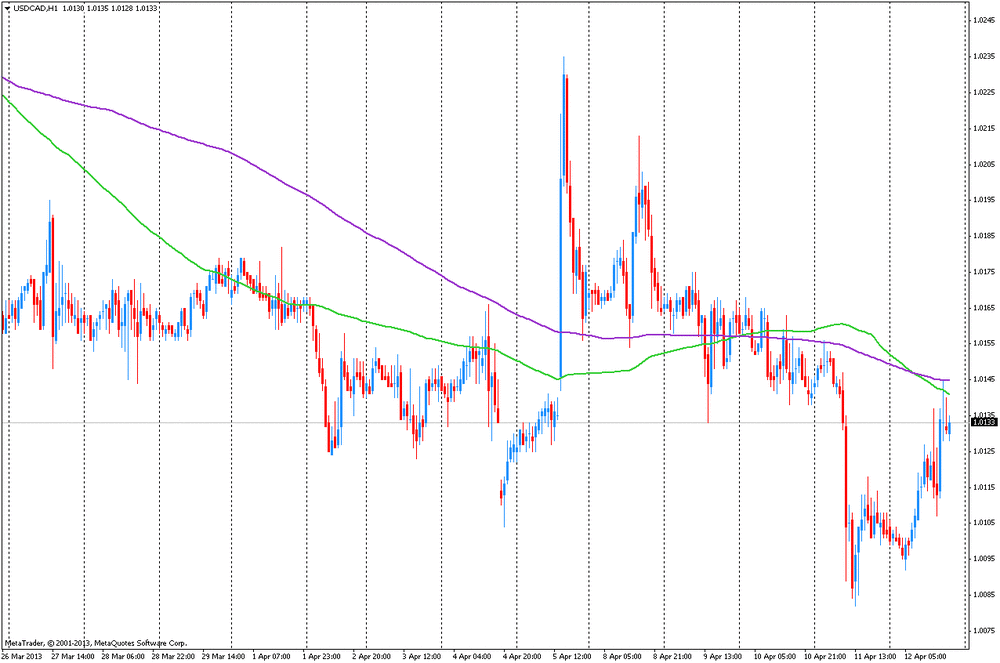Click the triangle arrow beside USDCAD,H1 title
The height and width of the screenshot is (663, 1000).
[x=8, y=8]
